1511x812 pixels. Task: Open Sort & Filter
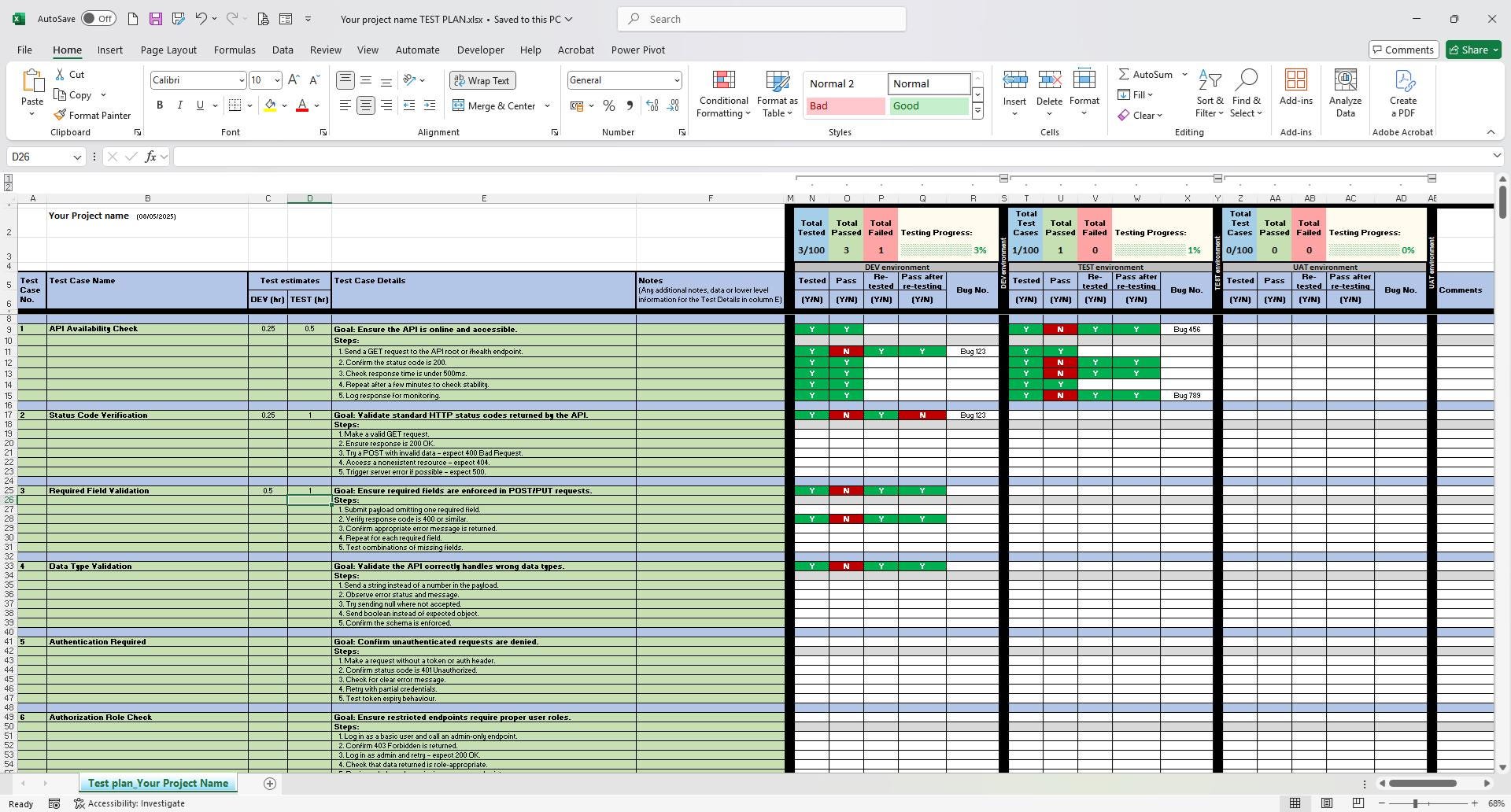pos(1210,94)
